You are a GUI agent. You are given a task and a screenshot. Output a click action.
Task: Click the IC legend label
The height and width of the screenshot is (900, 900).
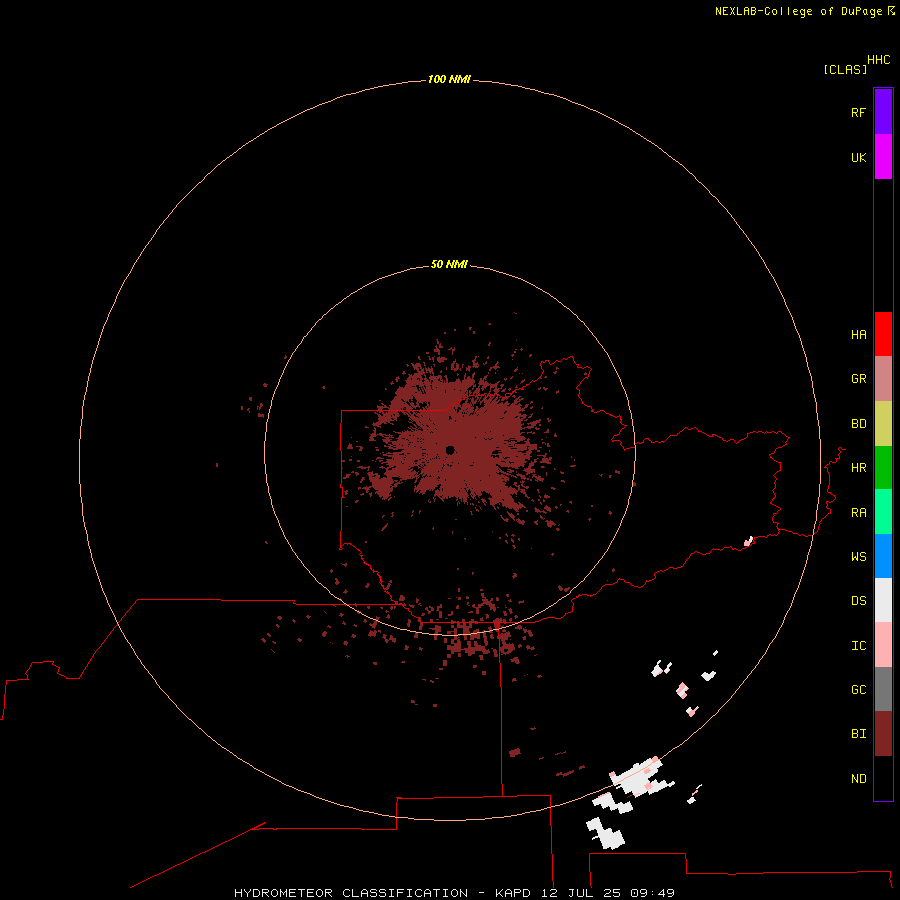pos(859,646)
